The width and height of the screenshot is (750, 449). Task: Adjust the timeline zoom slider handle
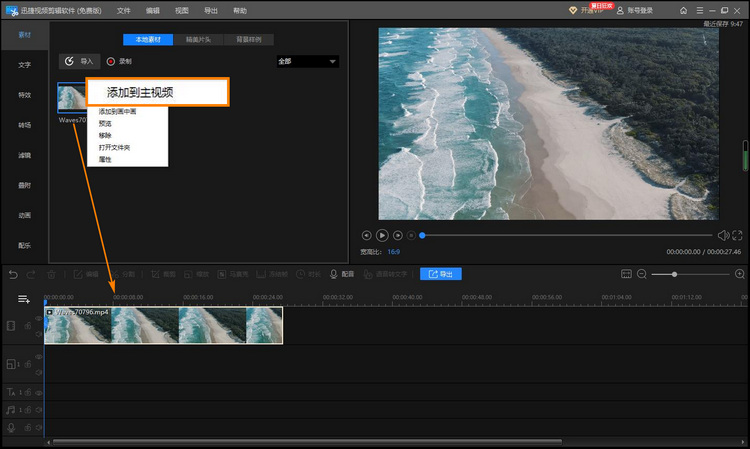[674, 274]
